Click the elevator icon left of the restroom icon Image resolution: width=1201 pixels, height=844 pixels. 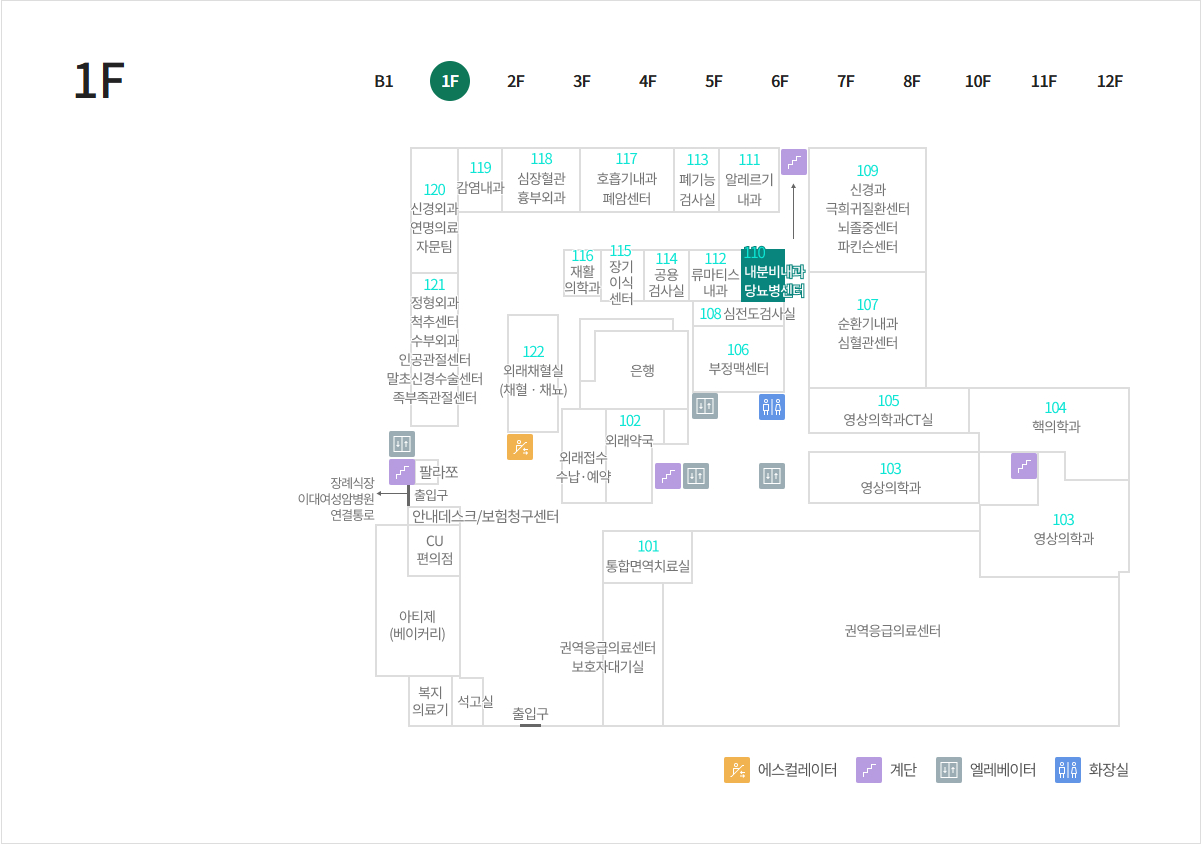[705, 406]
